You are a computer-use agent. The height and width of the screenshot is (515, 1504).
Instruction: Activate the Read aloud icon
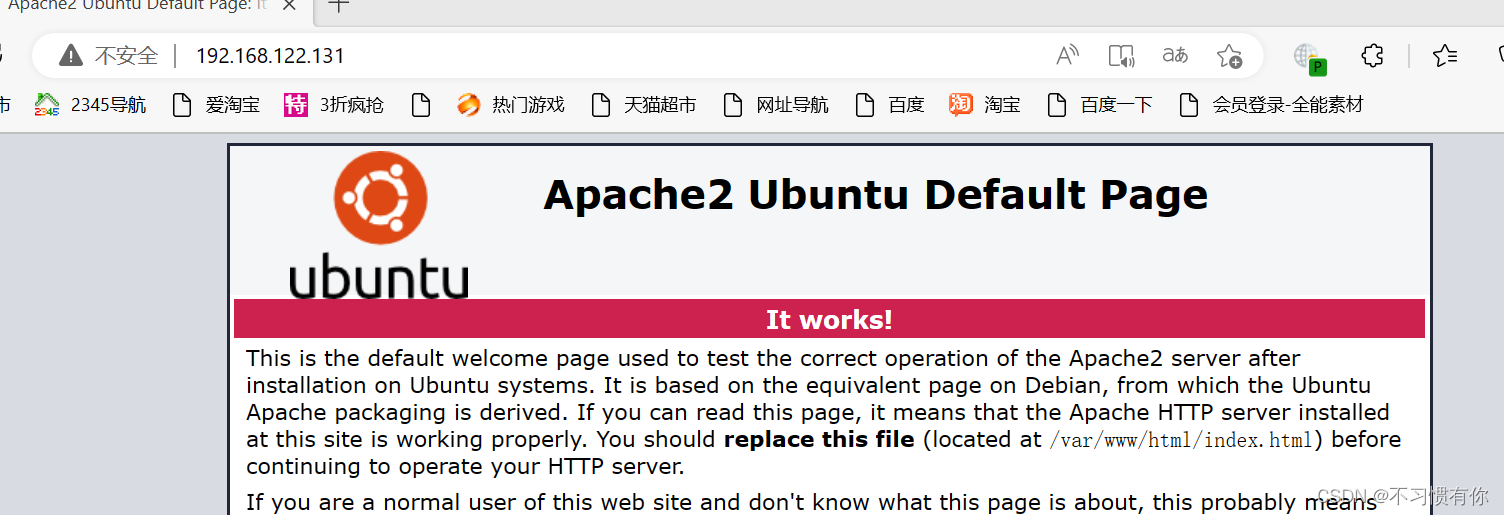tap(1068, 55)
